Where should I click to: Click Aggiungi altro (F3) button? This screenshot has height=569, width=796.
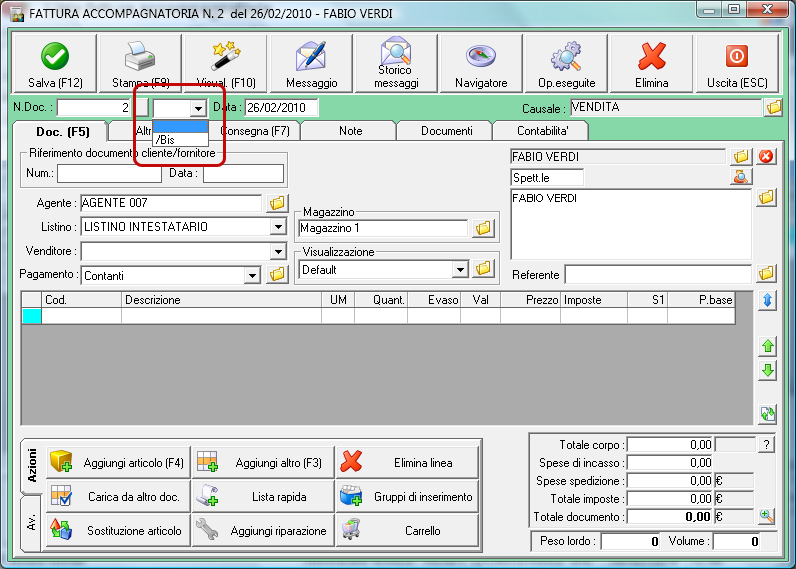point(263,462)
